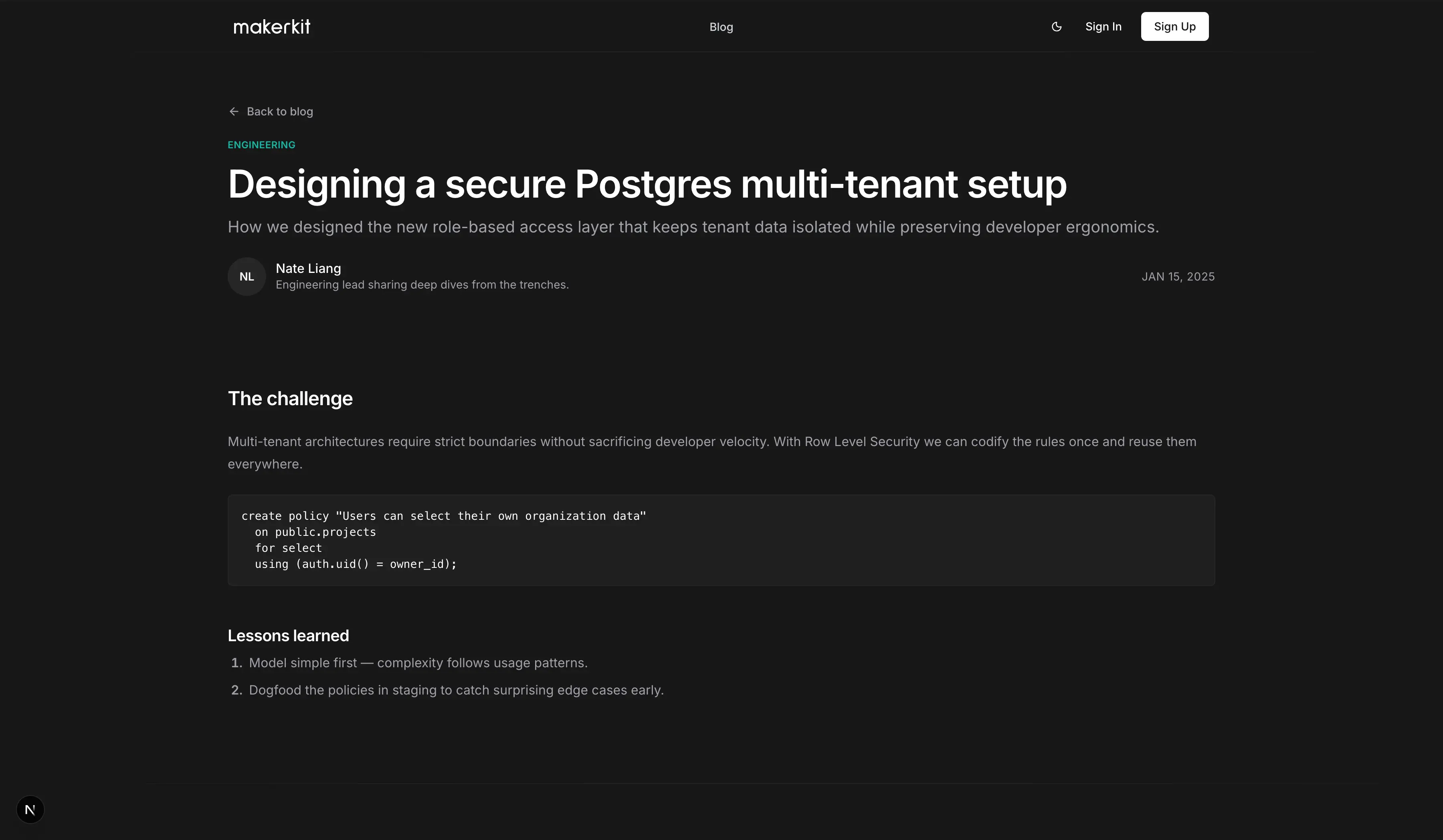Click the author name Nate Liang
The height and width of the screenshot is (840, 1443).
[307, 268]
